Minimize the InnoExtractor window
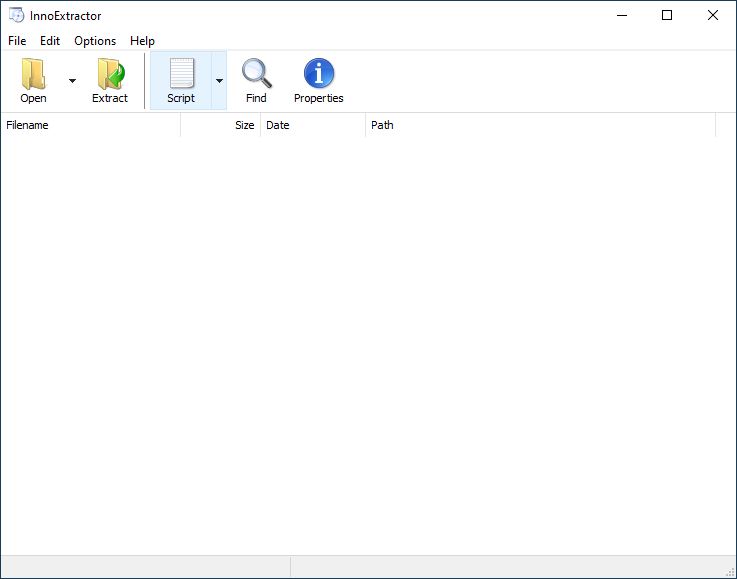Image resolution: width=737 pixels, height=579 pixels. pos(622,15)
